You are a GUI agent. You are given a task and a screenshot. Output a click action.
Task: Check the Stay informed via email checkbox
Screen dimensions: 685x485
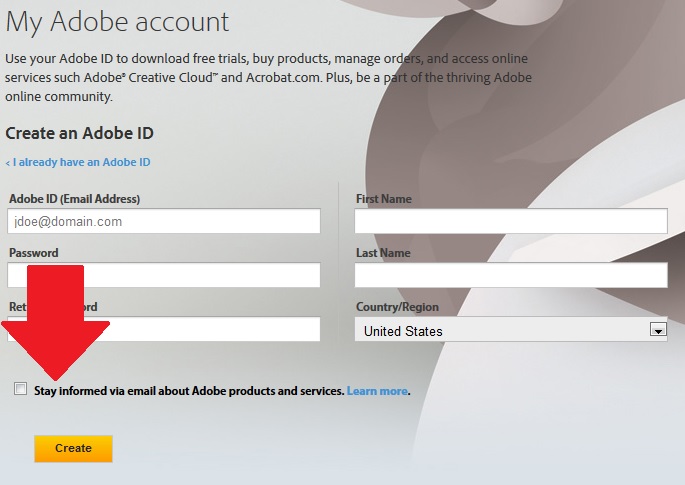click(21, 388)
